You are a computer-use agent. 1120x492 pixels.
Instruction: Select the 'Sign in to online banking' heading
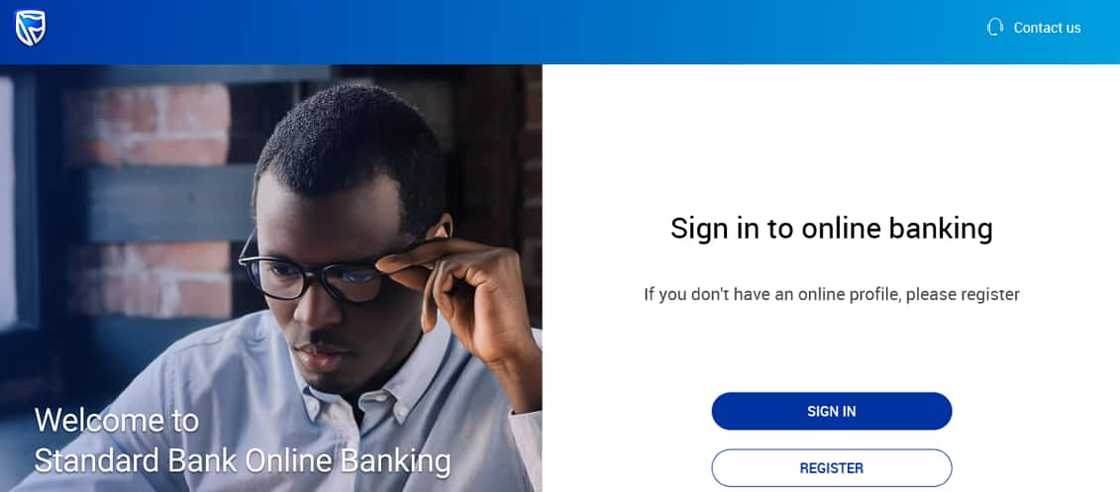[831, 229]
